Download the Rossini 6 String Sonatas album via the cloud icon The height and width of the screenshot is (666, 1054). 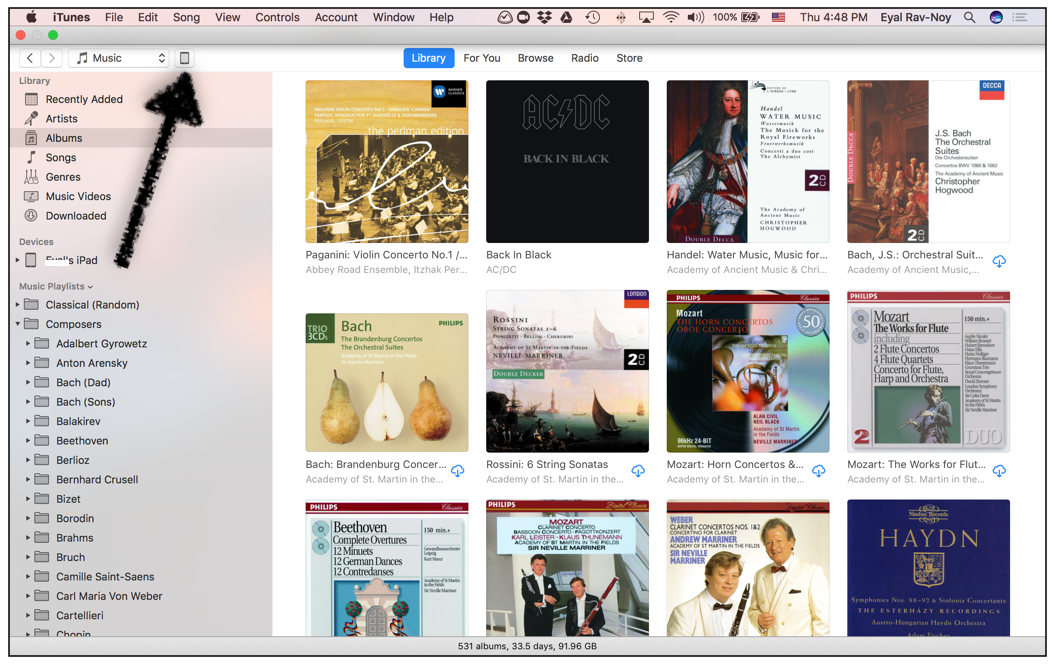pyautogui.click(x=638, y=470)
